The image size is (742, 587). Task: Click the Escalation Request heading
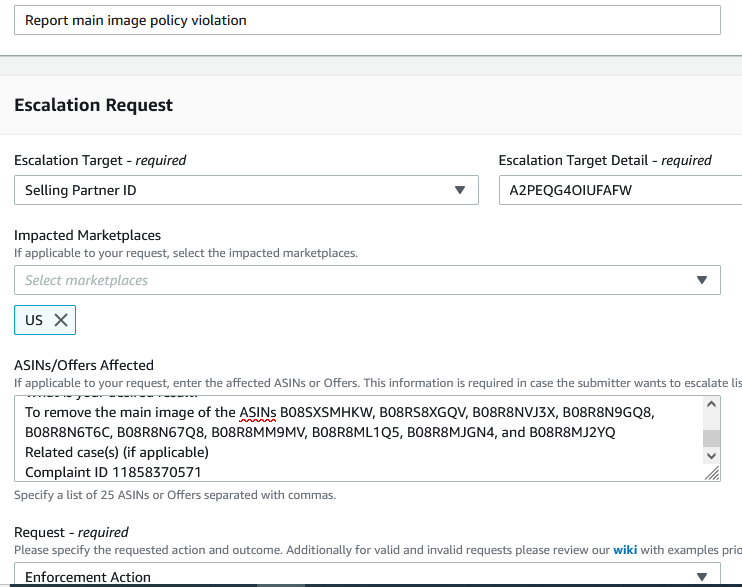tap(94, 105)
